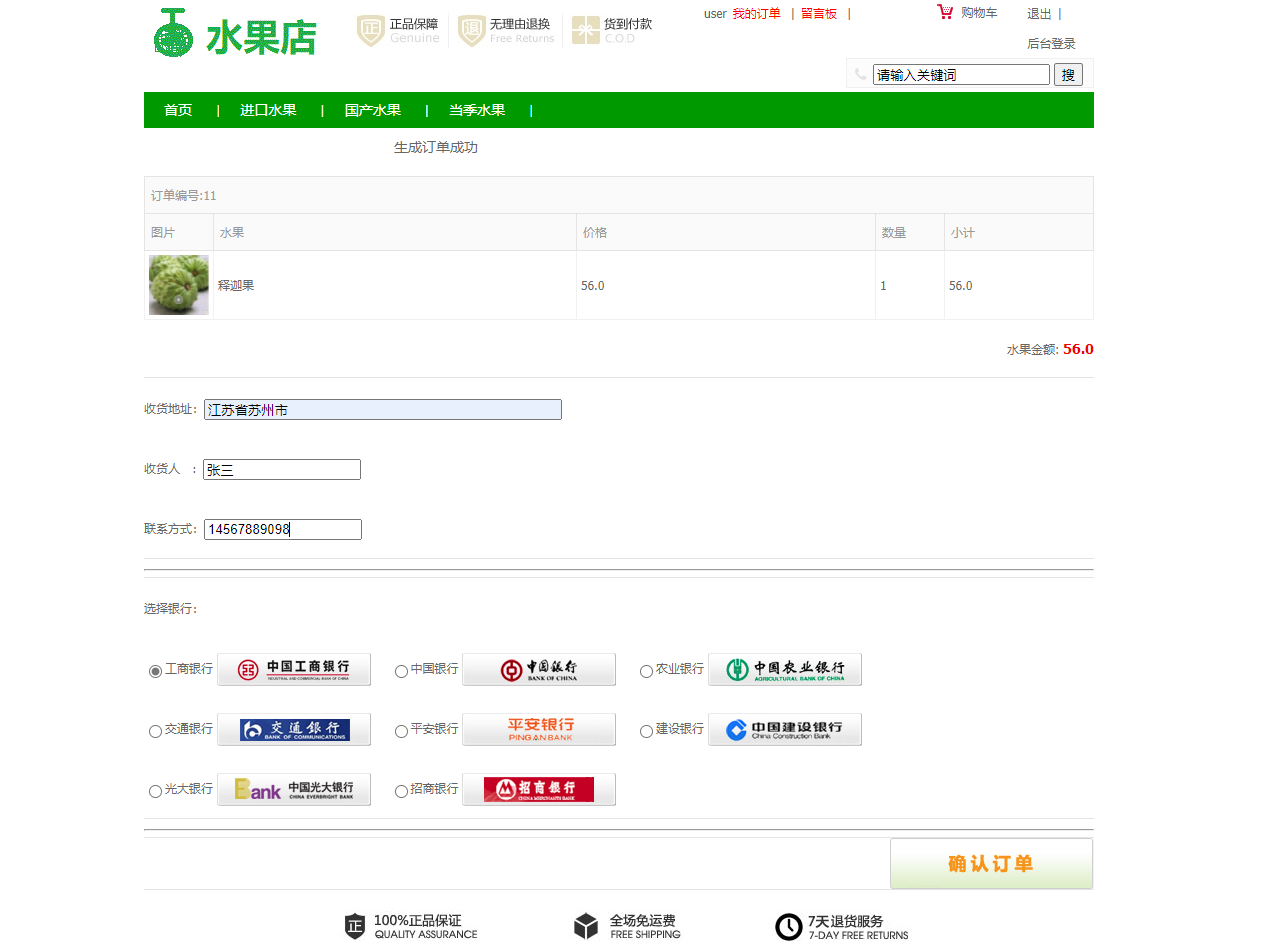Select the 农业银行 radio button

[646, 671]
